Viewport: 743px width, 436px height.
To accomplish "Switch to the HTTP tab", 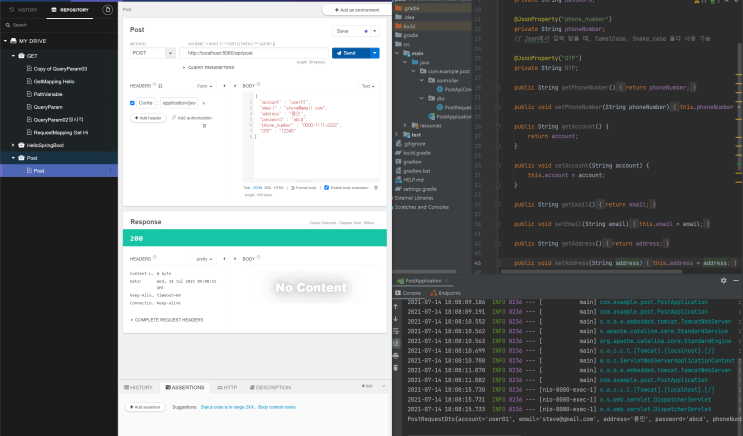I will 227,387.
